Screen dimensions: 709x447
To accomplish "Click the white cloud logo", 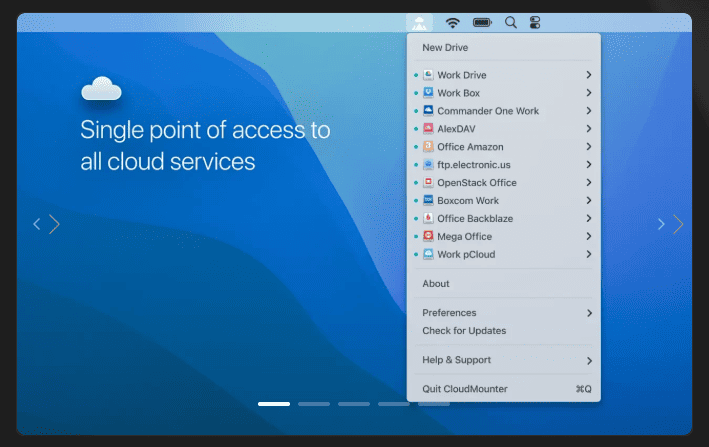I will tap(101, 89).
